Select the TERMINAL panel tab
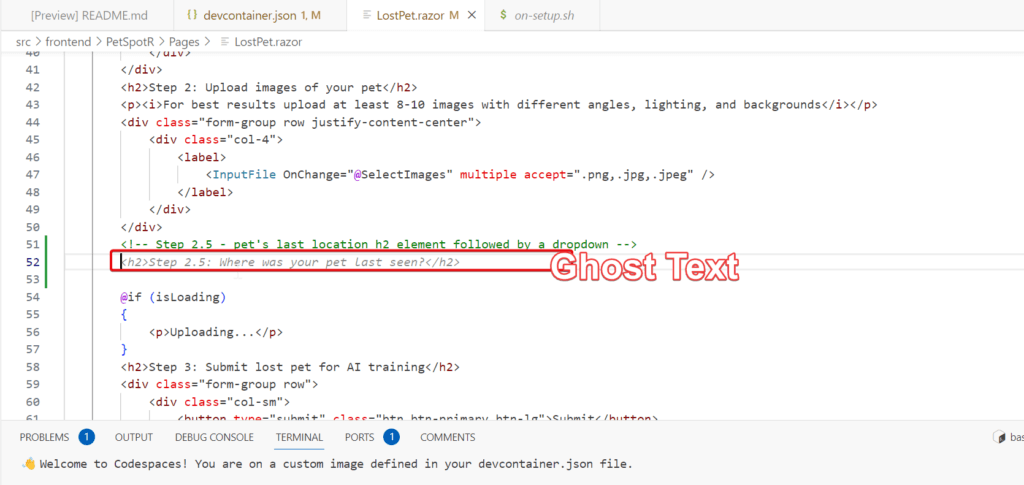 tap(299, 437)
